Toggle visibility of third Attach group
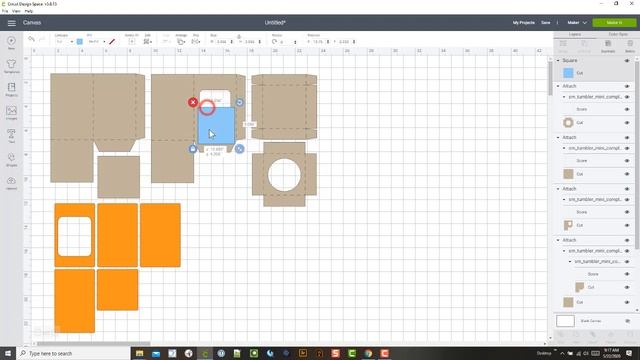Image resolution: width=640 pixels, height=360 pixels. [627, 189]
